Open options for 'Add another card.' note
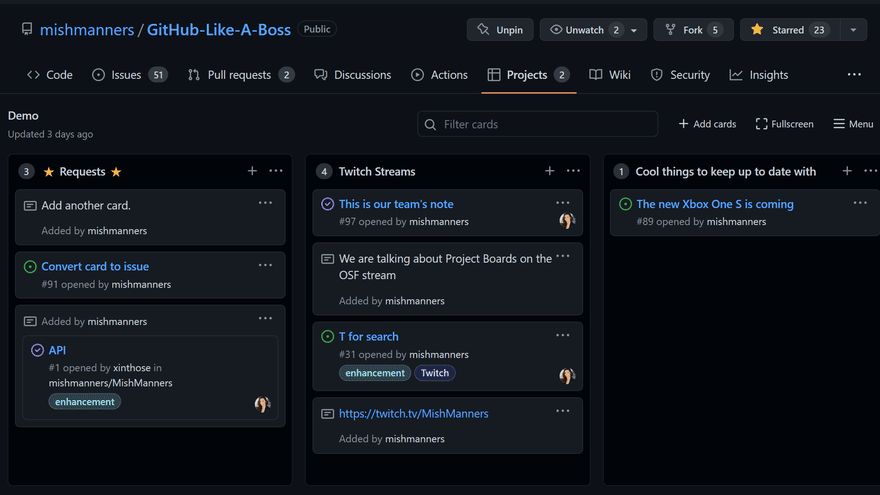This screenshot has width=880, height=495. coord(265,203)
